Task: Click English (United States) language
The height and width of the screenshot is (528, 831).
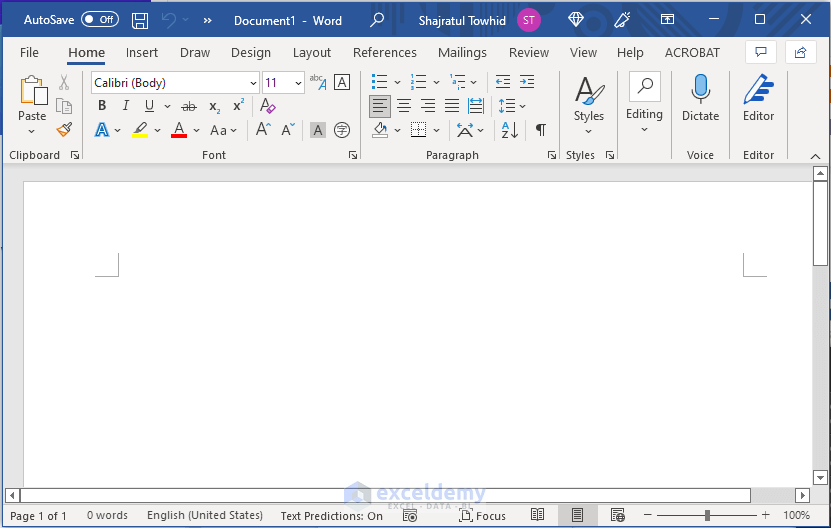Action: coord(205,515)
